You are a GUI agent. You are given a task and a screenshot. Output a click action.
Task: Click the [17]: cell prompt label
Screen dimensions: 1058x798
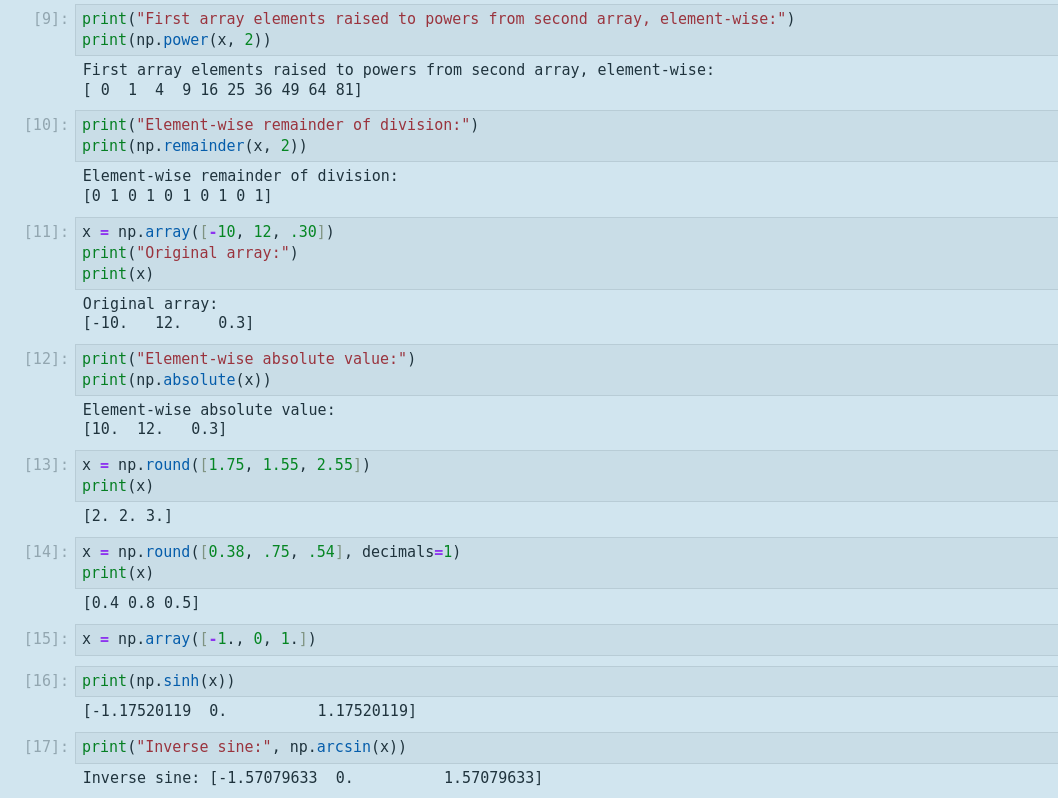(46, 747)
